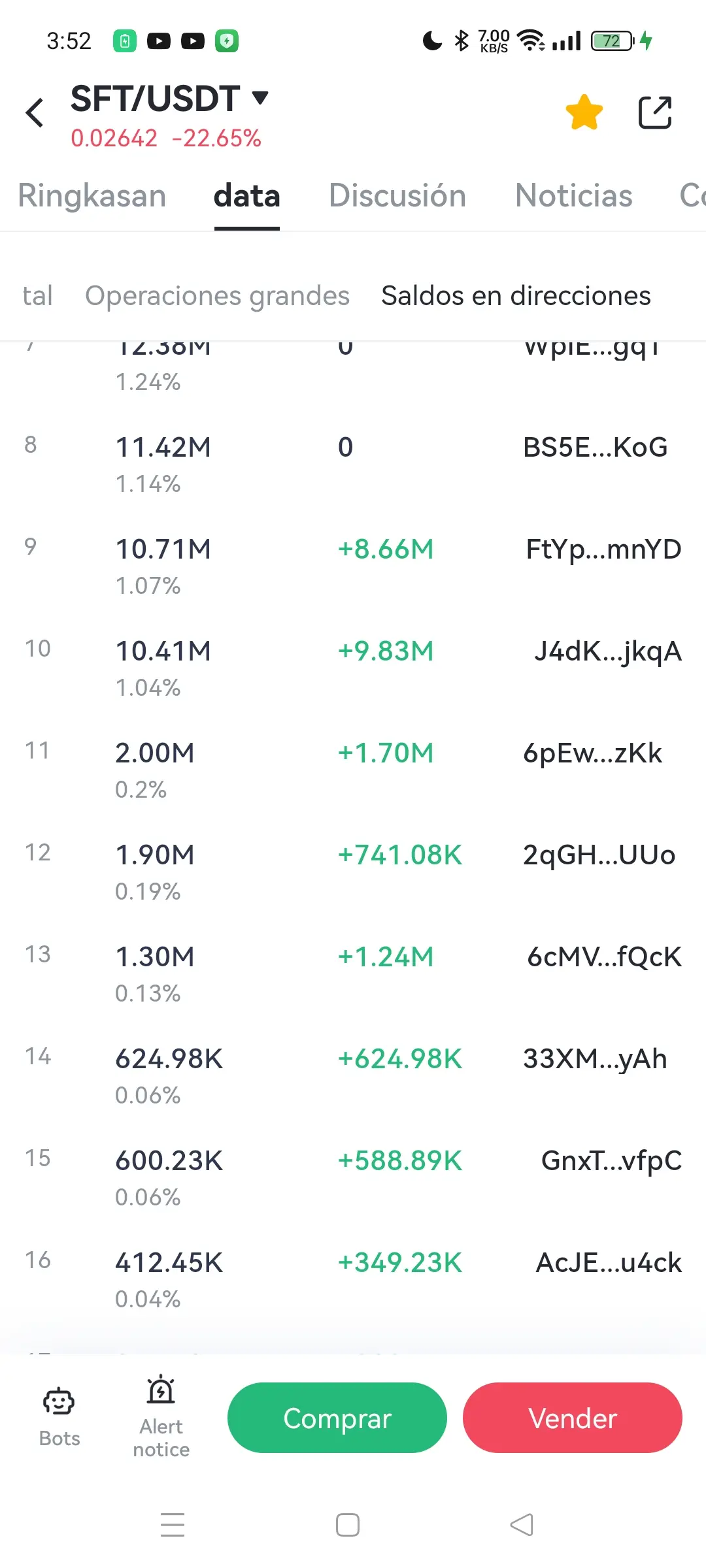Open Alert notice bell icon

(161, 1390)
